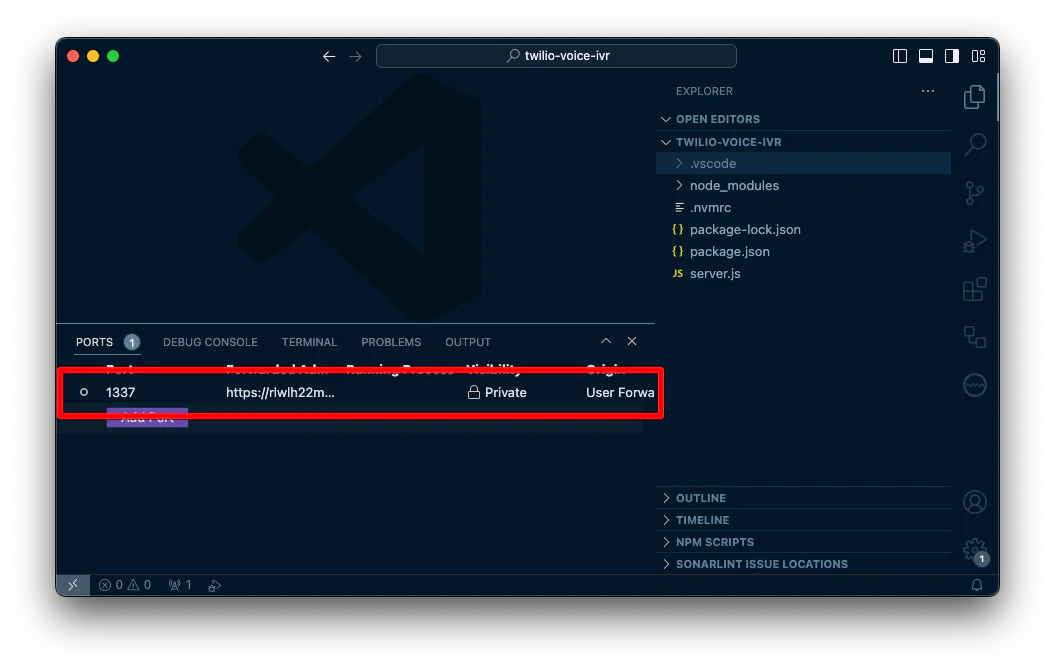Switch to the PROBLEMS tab
The height and width of the screenshot is (670, 1055).
point(391,342)
